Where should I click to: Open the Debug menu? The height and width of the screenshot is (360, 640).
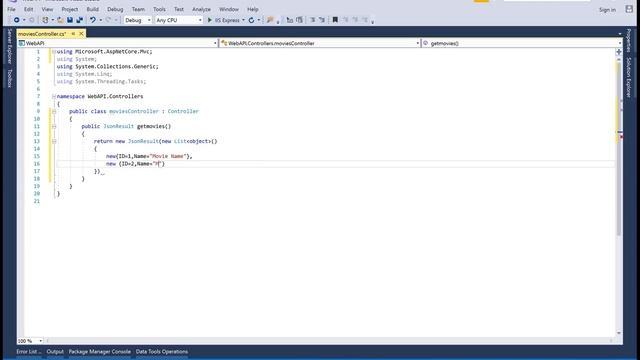115,9
